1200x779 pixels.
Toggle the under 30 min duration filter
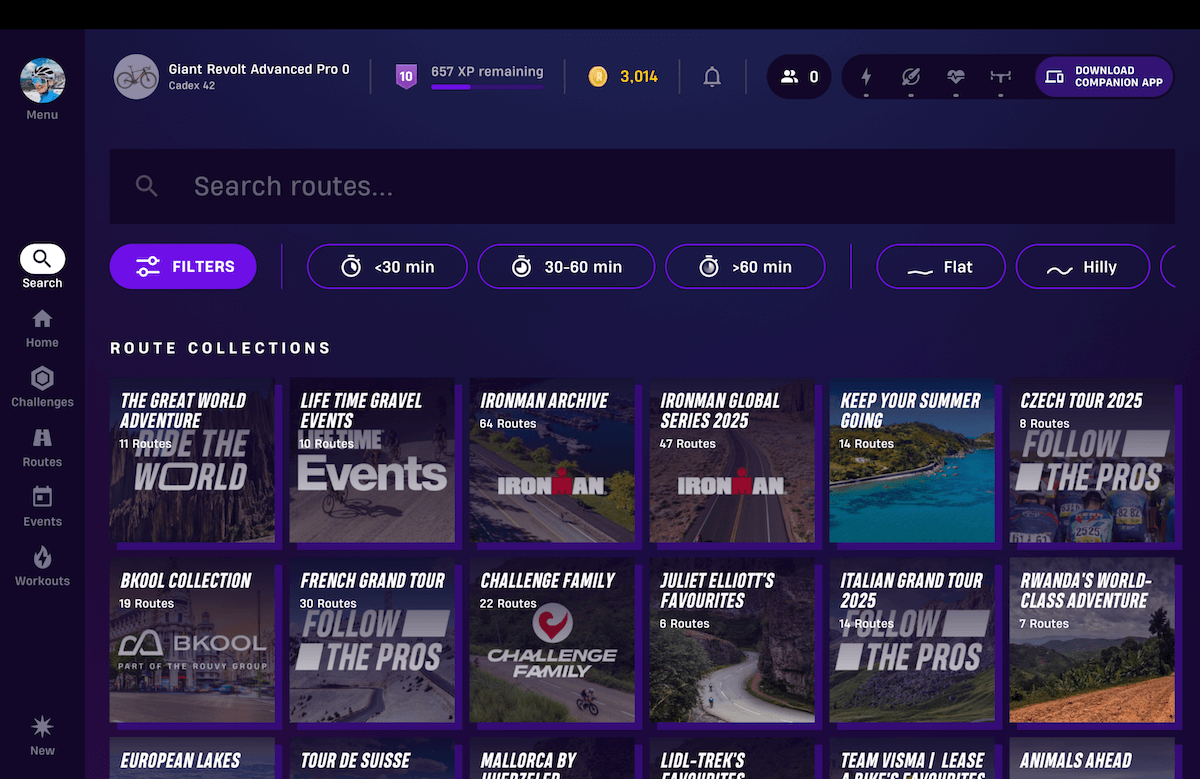[387, 267]
